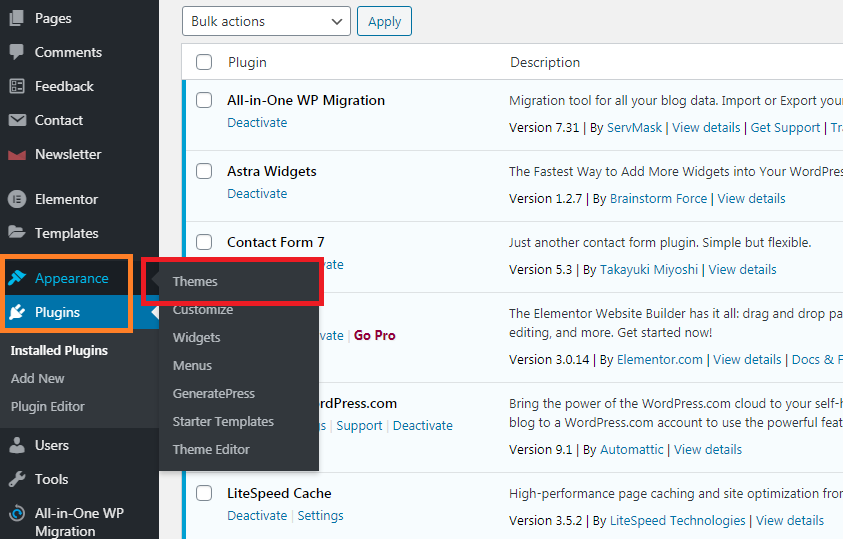Screen dimensions: 843x539
Task: Check the LiteSpeed Cache plugin checkbox
Action: (x=204, y=493)
